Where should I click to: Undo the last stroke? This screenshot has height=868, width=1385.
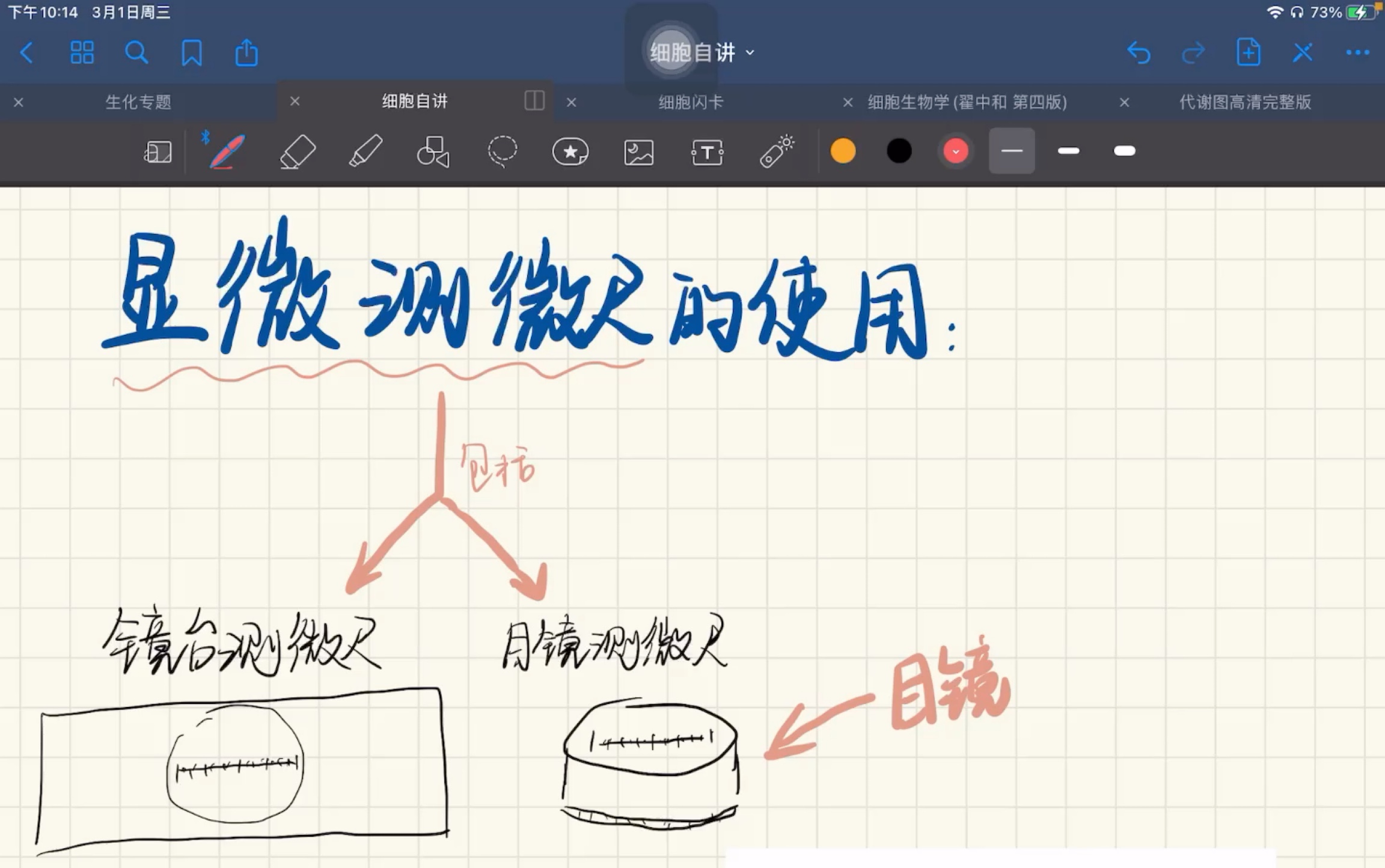[1139, 52]
